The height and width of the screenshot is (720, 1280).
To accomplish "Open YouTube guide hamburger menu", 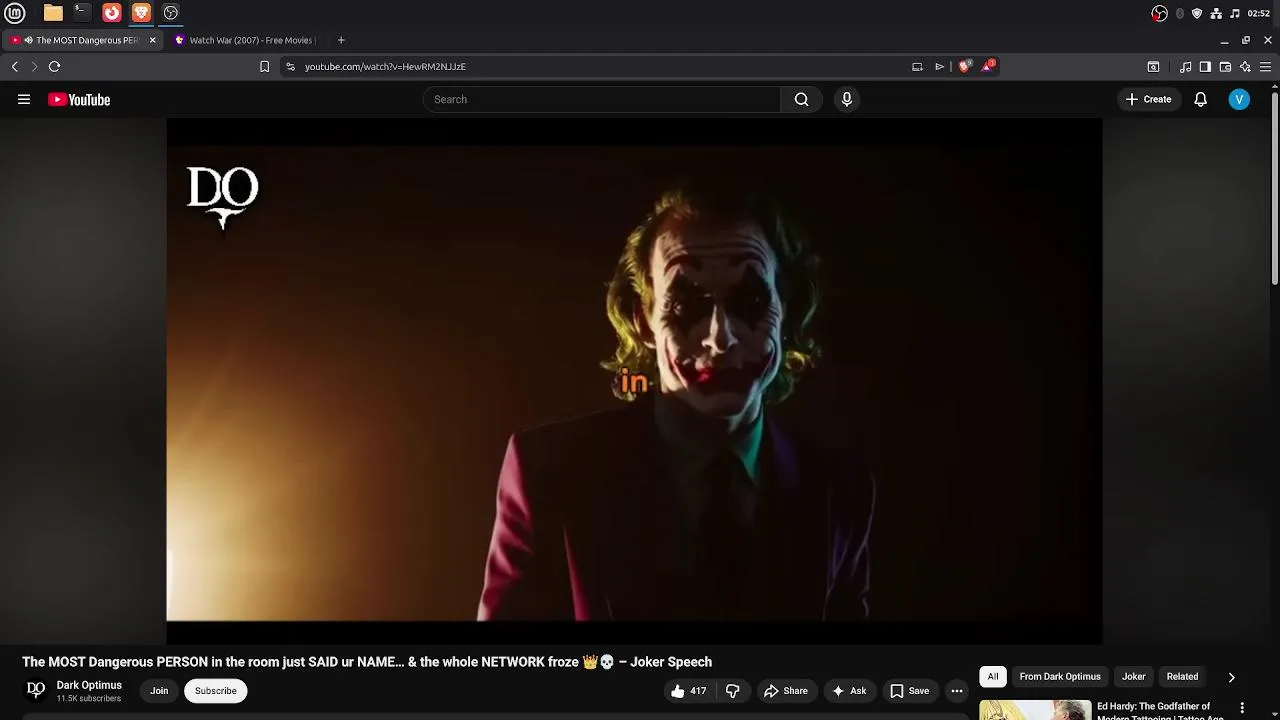I will pyautogui.click(x=24, y=99).
